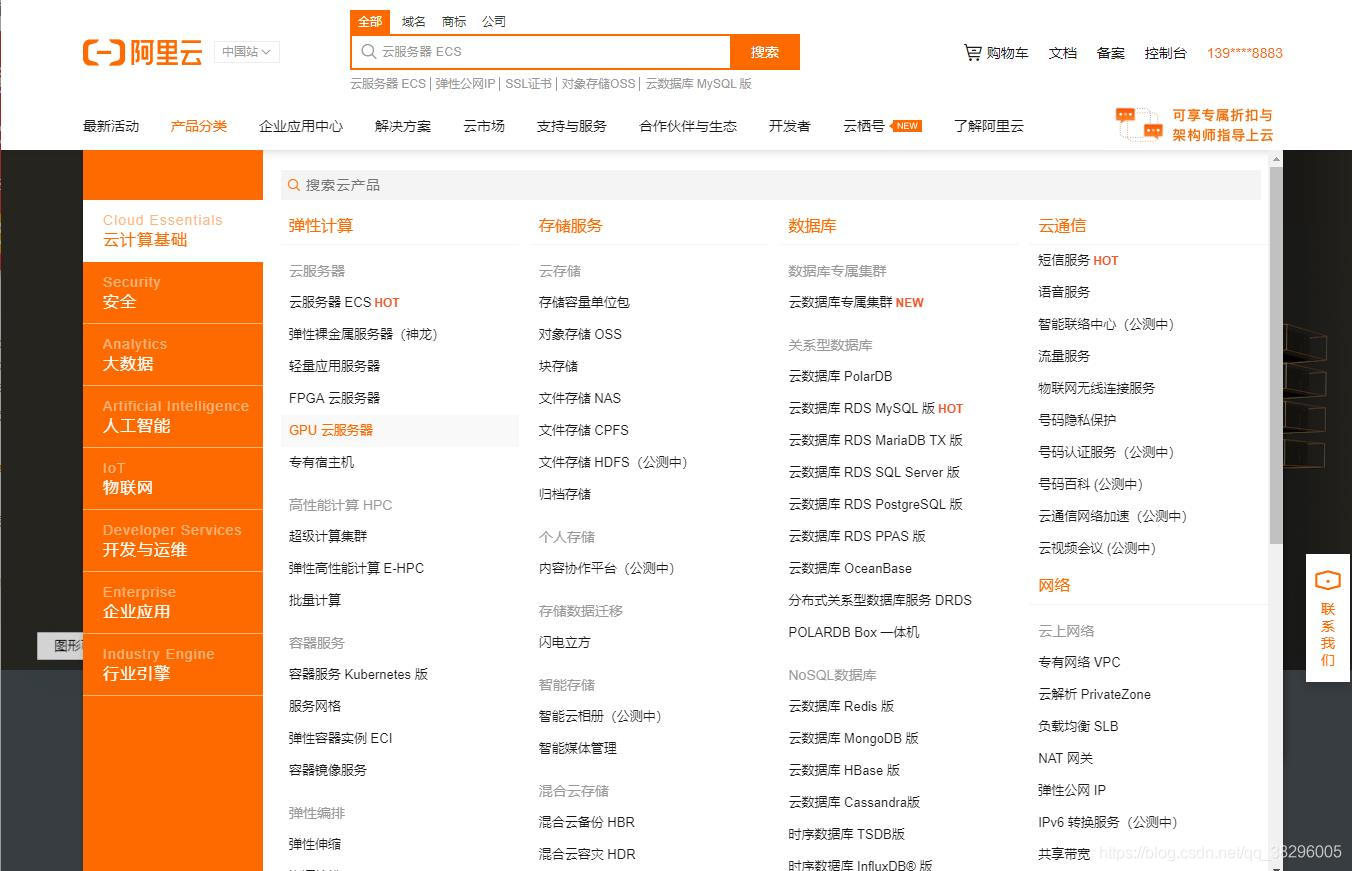Viewport: 1352px width, 871px height.
Task: Open 云数据库 MongoDB 版 link
Action: point(853,738)
